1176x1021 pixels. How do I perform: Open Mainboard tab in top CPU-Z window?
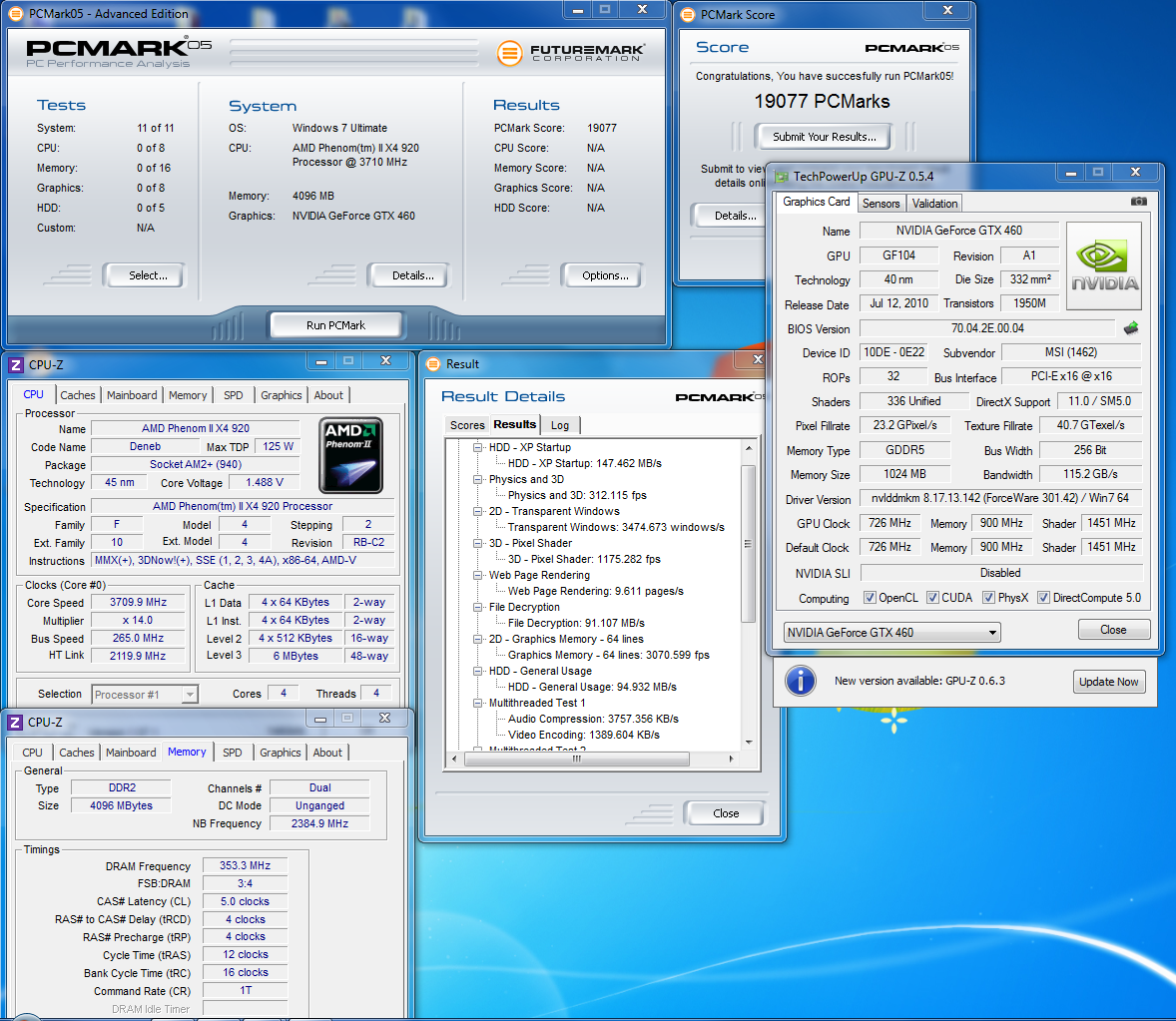point(132,395)
